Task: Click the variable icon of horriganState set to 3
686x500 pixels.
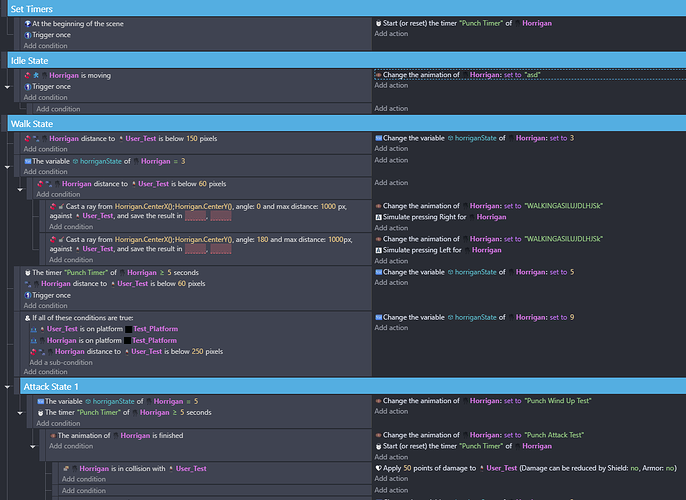Action: click(x=378, y=138)
